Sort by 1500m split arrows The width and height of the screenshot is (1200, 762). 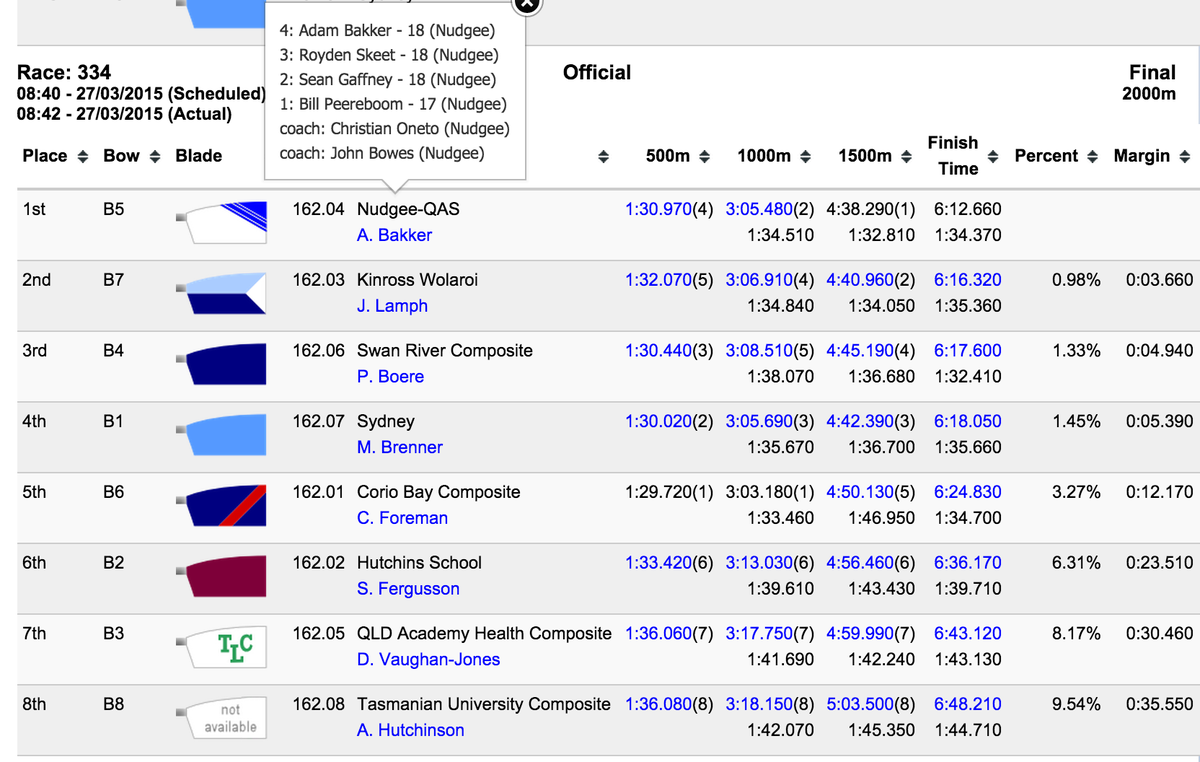[x=907, y=157]
